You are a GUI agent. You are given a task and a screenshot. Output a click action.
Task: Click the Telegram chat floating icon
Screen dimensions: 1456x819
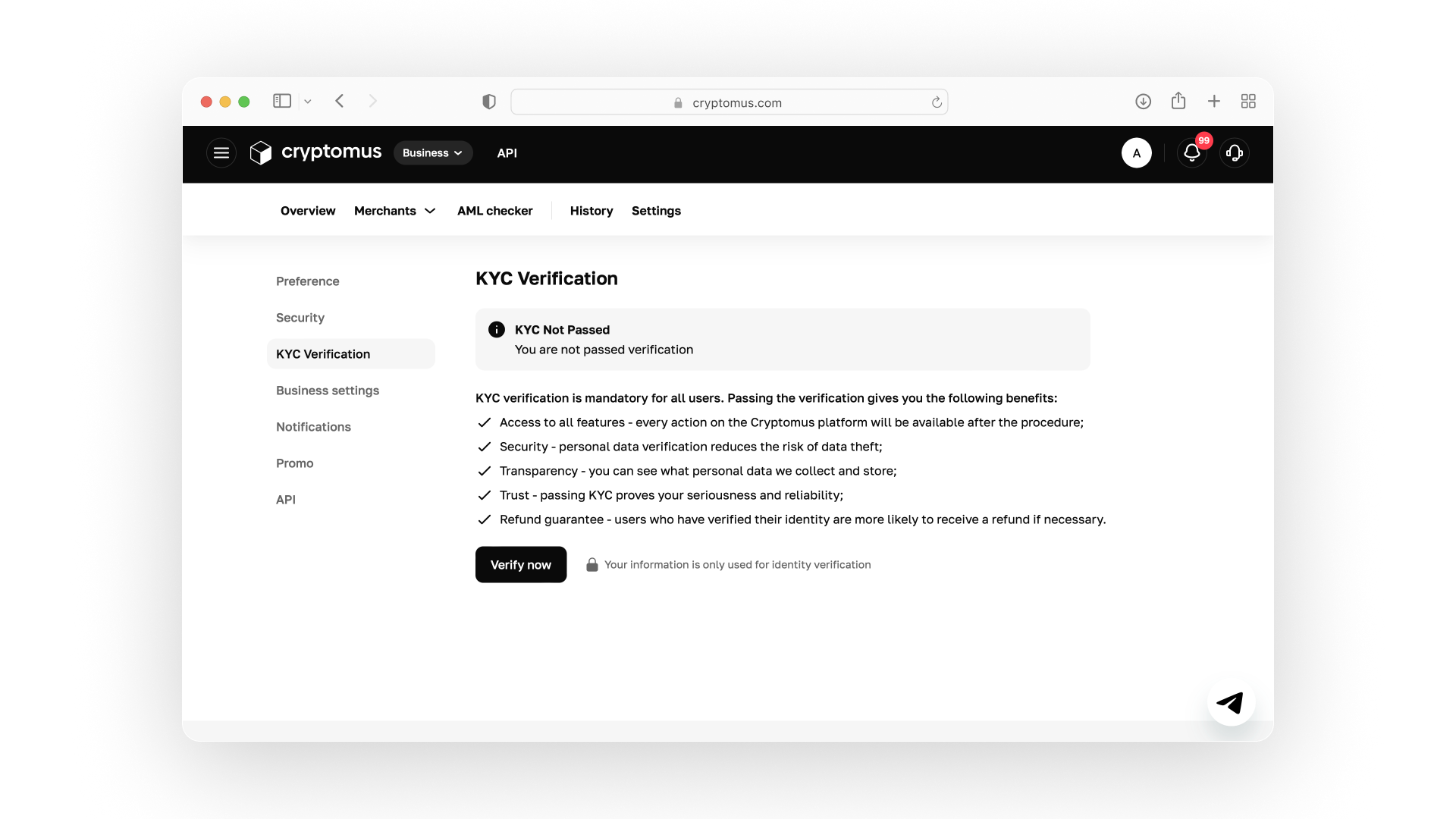point(1231,703)
